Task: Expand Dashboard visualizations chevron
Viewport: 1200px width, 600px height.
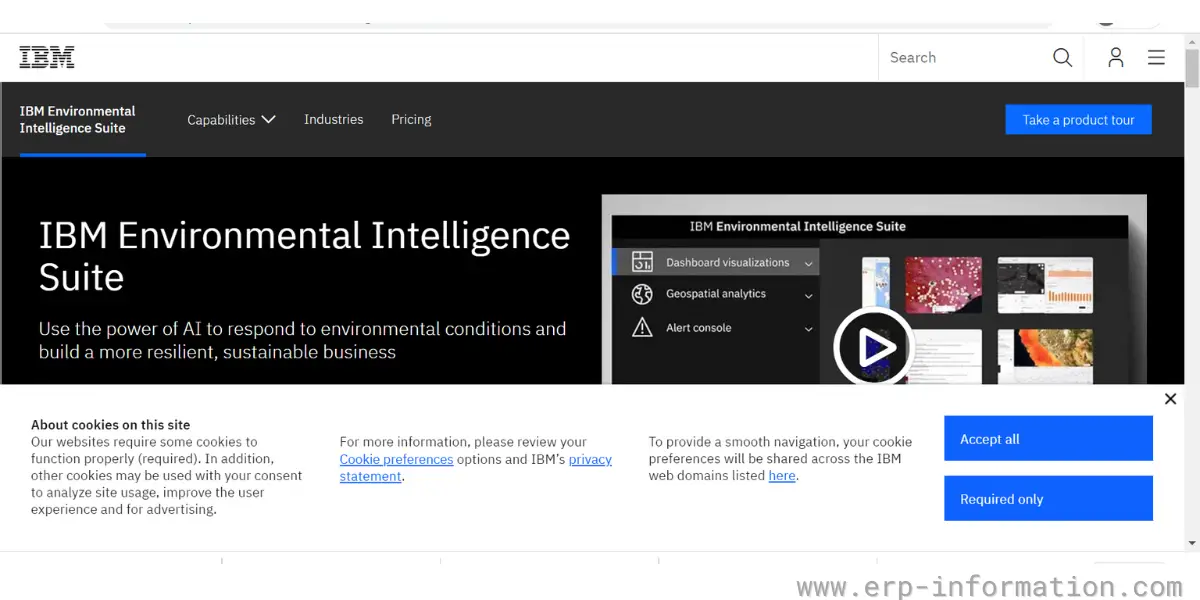Action: 808,264
